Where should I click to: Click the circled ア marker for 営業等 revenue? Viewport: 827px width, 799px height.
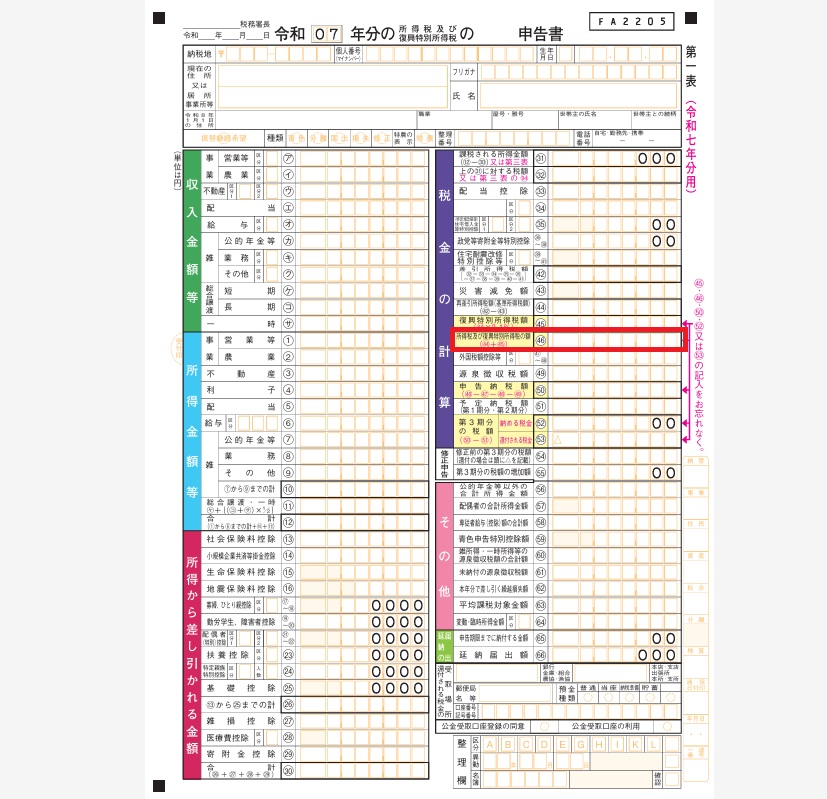click(x=289, y=158)
